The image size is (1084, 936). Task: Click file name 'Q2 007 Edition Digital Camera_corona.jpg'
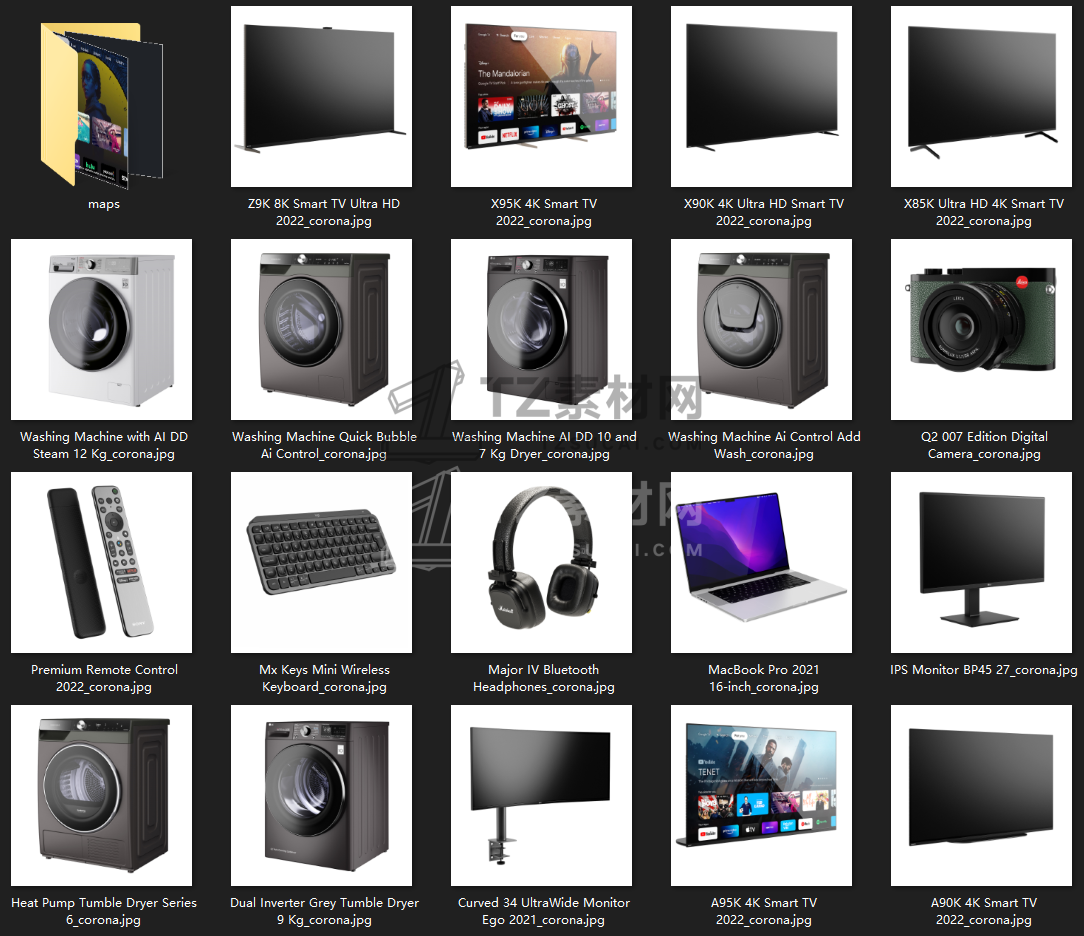click(983, 445)
